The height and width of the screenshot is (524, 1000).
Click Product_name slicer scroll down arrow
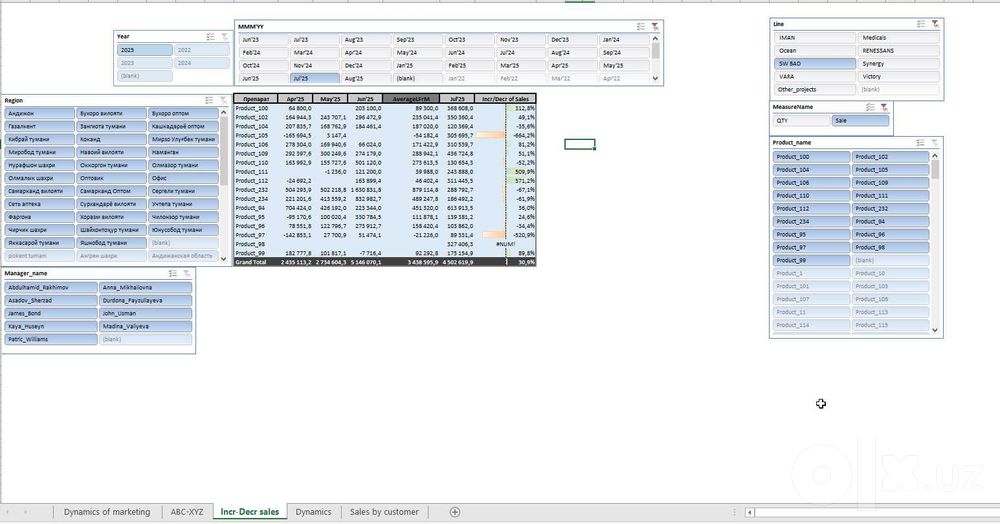click(x=935, y=330)
